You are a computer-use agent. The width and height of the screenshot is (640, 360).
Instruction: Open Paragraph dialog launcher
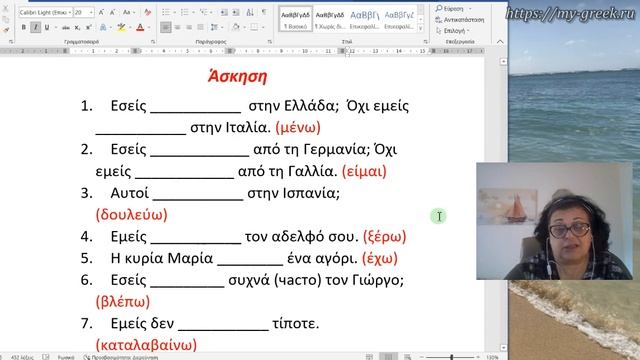click(x=270, y=42)
